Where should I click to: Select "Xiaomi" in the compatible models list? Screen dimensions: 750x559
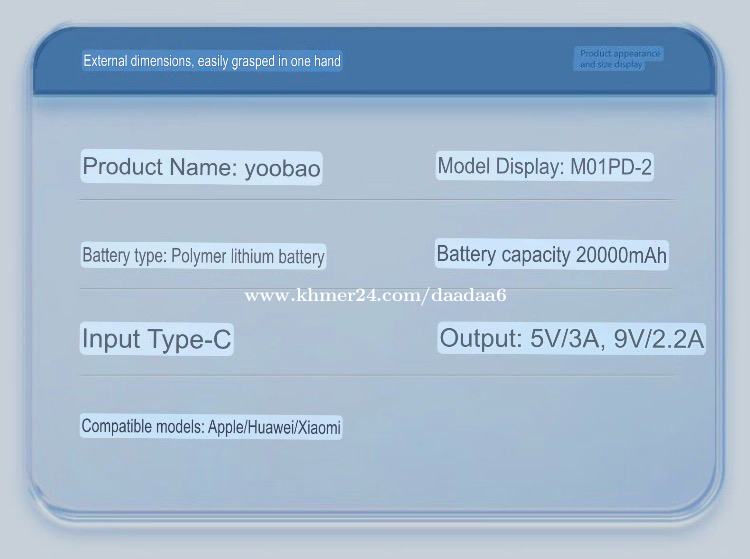pos(319,427)
